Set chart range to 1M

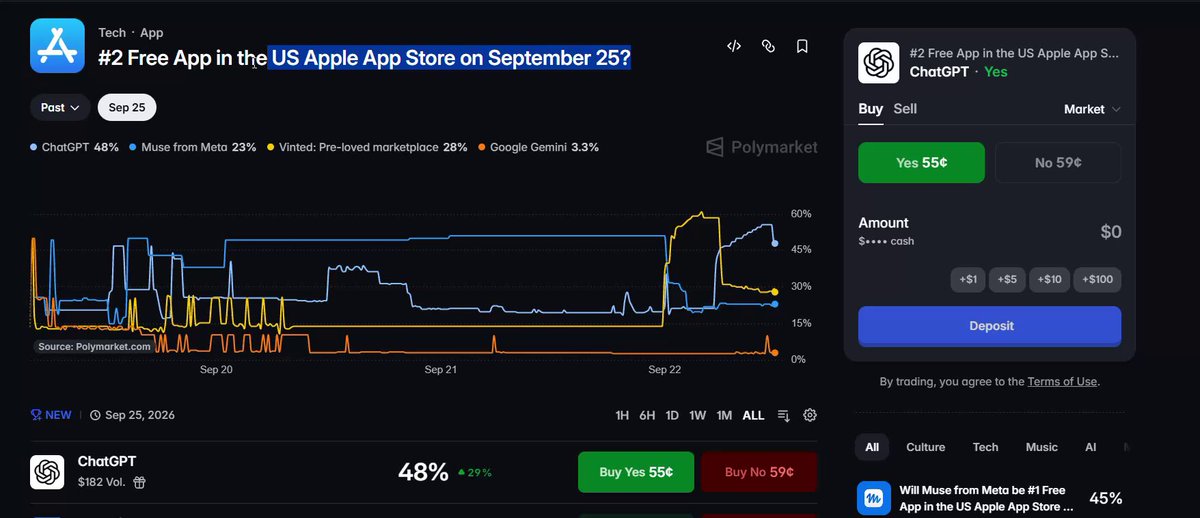(x=724, y=415)
